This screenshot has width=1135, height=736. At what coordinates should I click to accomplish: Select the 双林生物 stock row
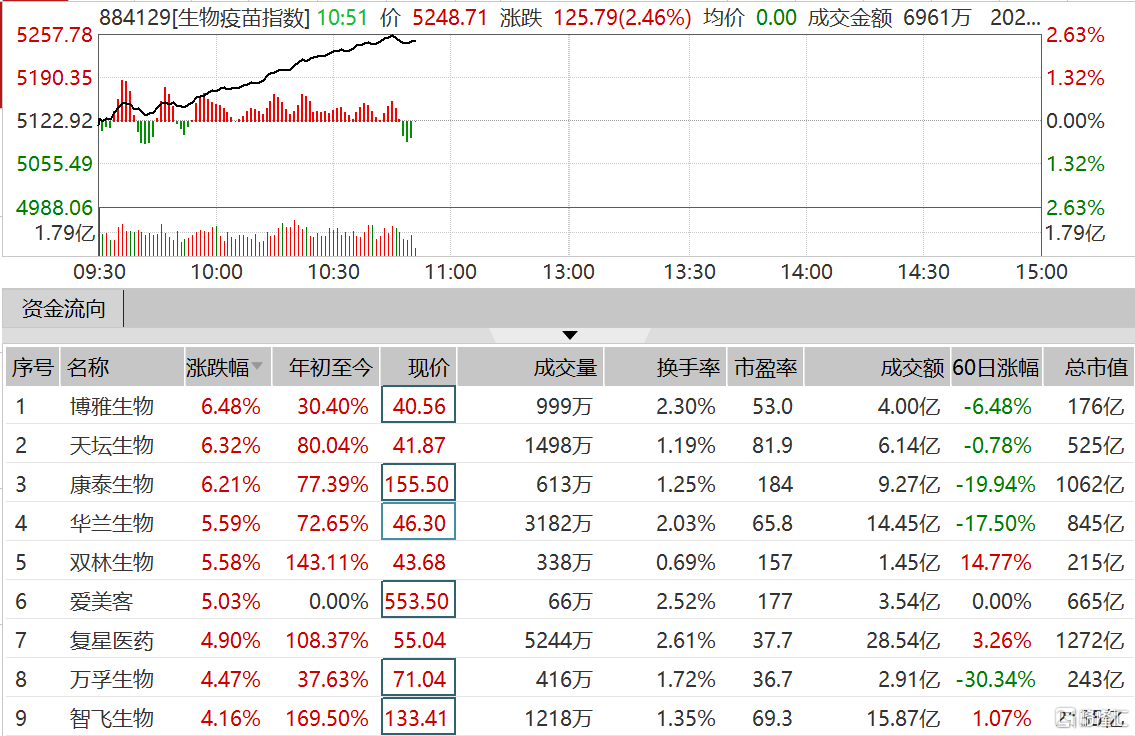(570, 562)
